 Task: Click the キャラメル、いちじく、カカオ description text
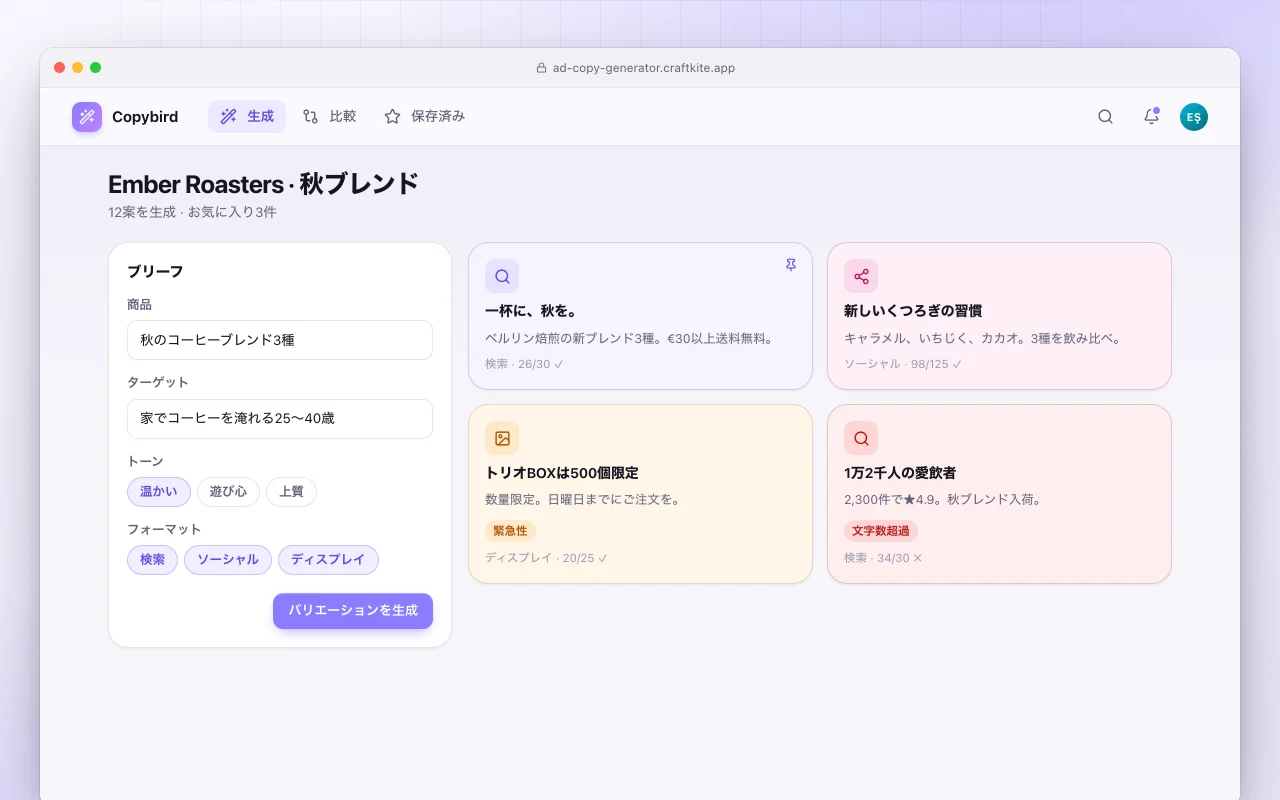coord(983,338)
